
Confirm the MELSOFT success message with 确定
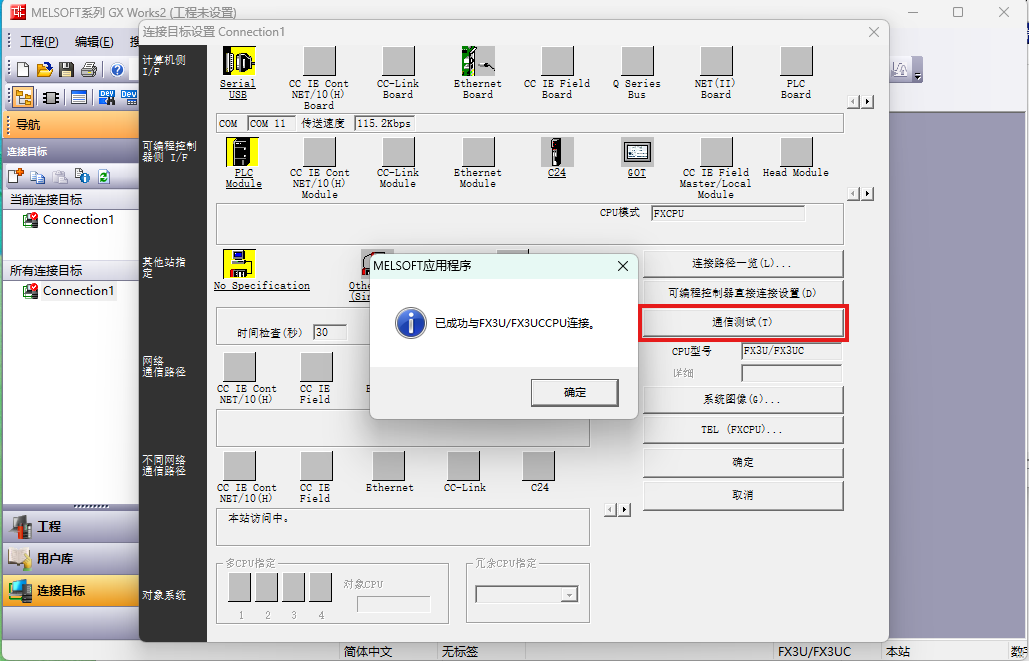click(575, 393)
